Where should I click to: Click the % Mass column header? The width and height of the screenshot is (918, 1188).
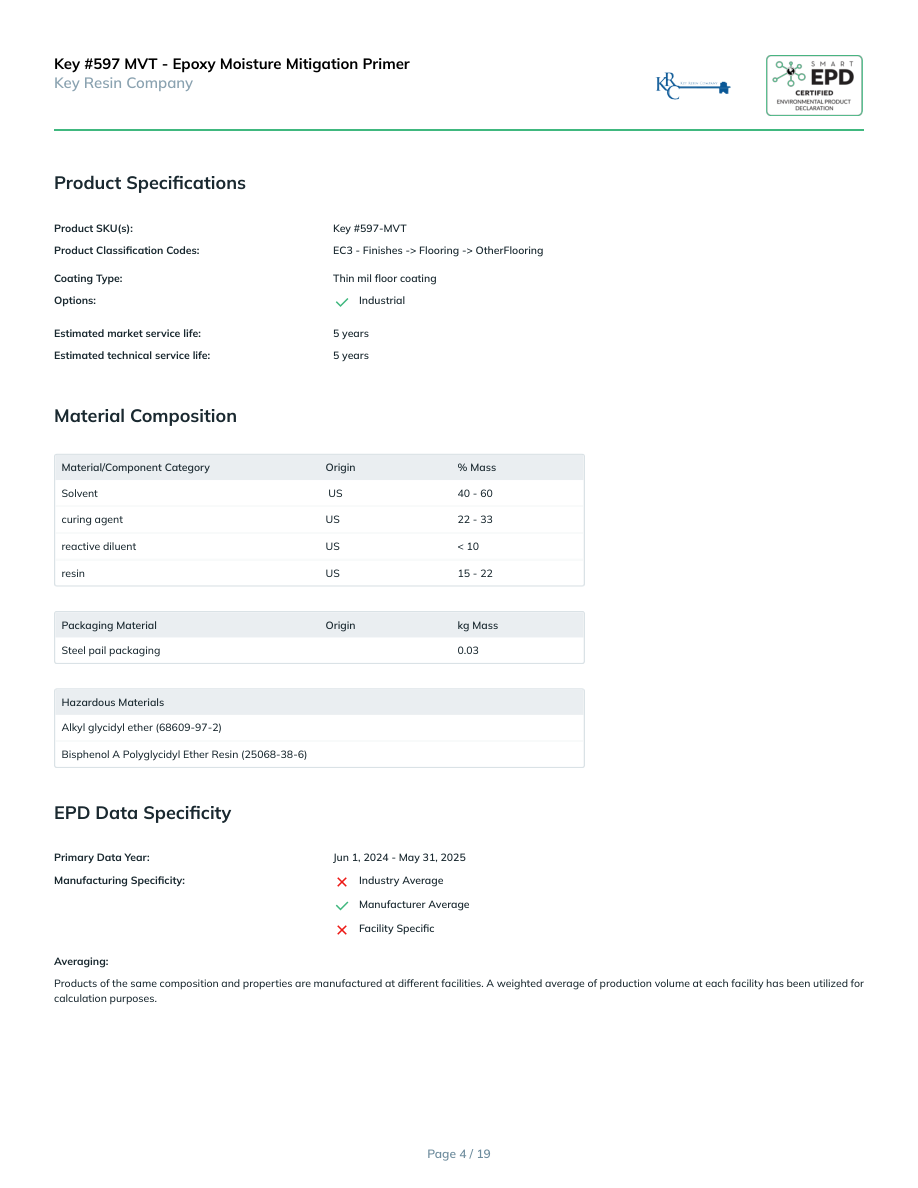coord(477,468)
